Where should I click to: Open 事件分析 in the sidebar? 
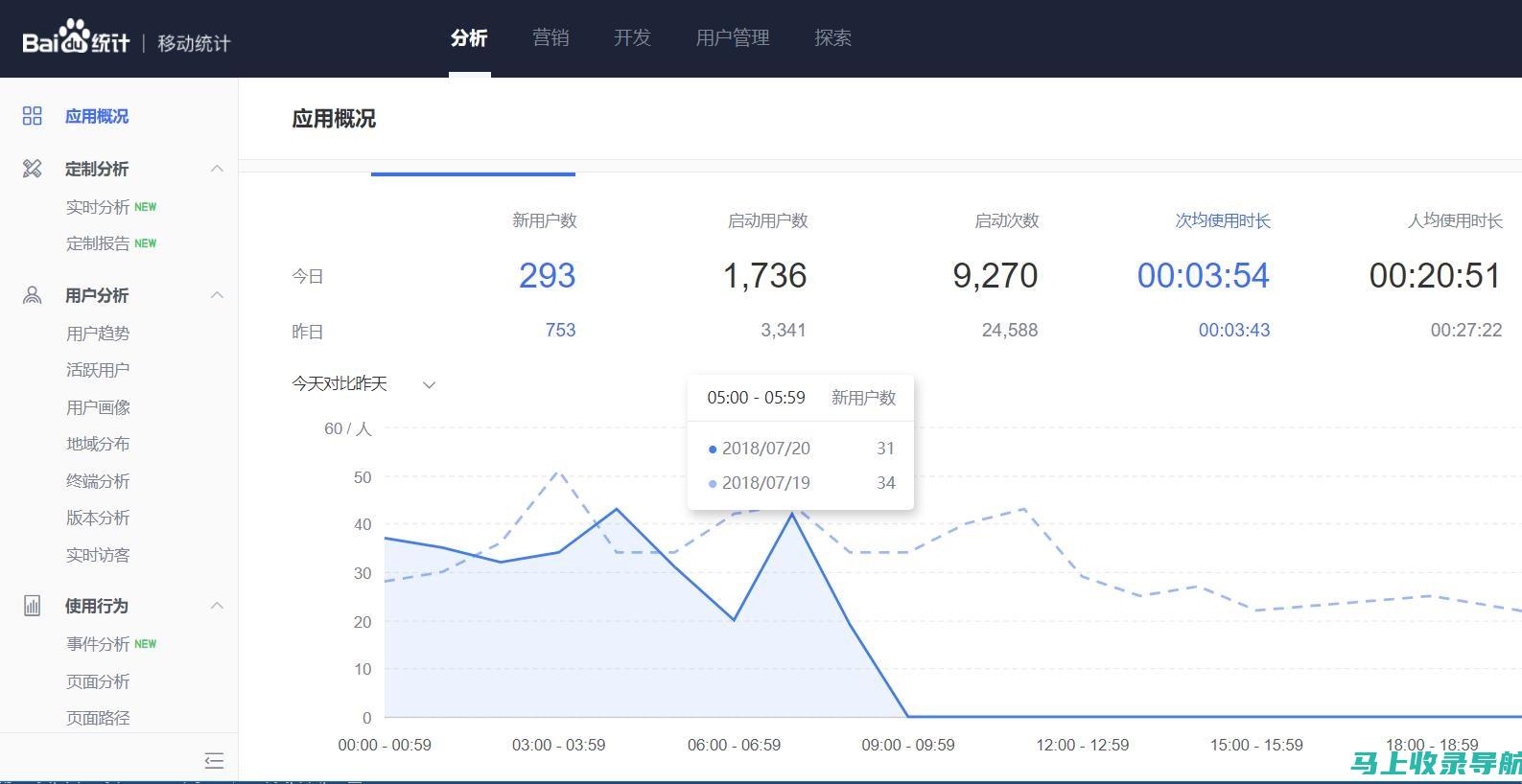98,644
